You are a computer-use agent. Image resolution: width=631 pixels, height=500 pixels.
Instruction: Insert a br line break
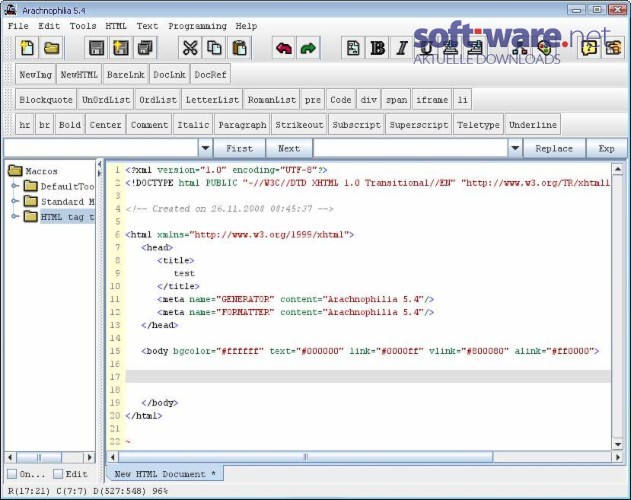[x=45, y=124]
